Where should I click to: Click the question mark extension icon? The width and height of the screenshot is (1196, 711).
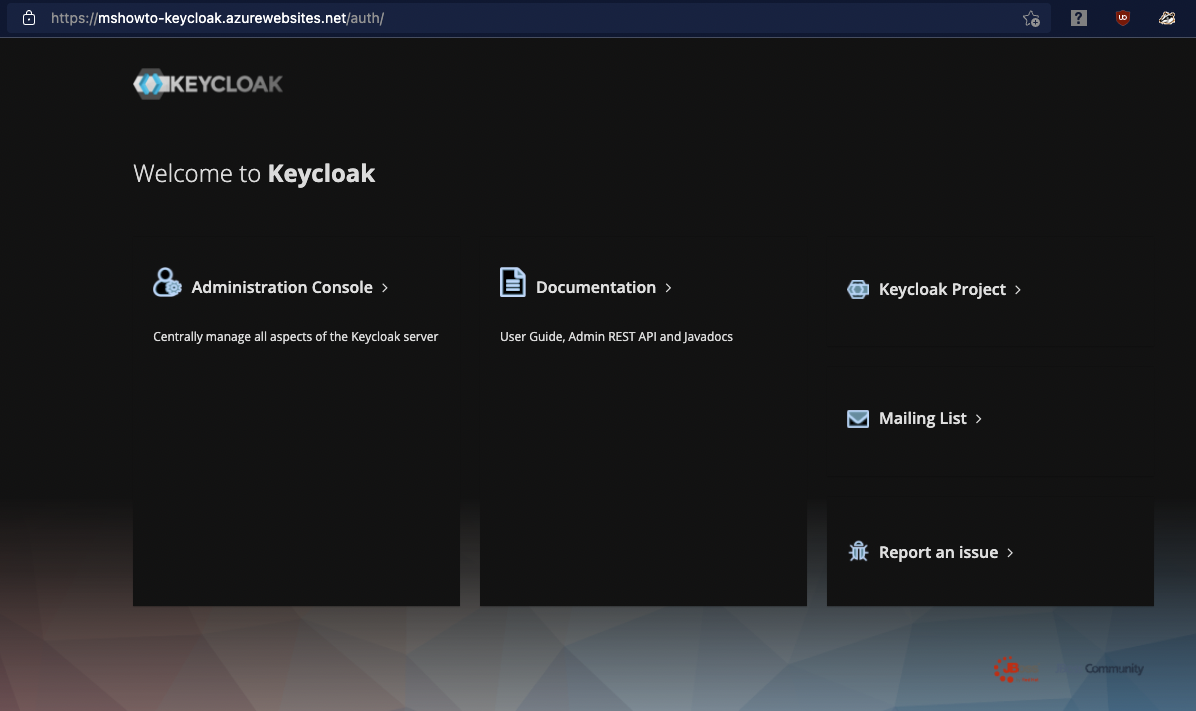(x=1079, y=18)
